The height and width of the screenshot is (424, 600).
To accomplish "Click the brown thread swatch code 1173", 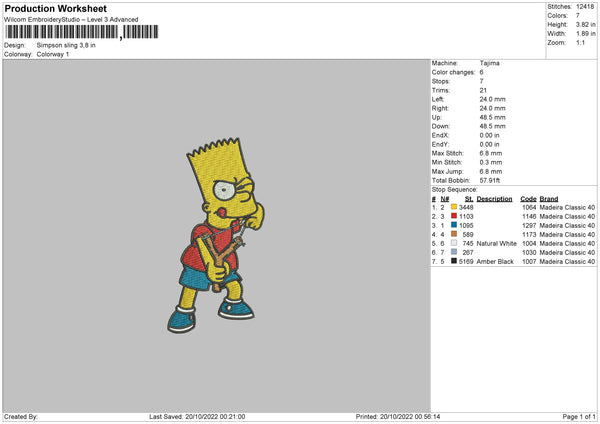I will (x=454, y=234).
